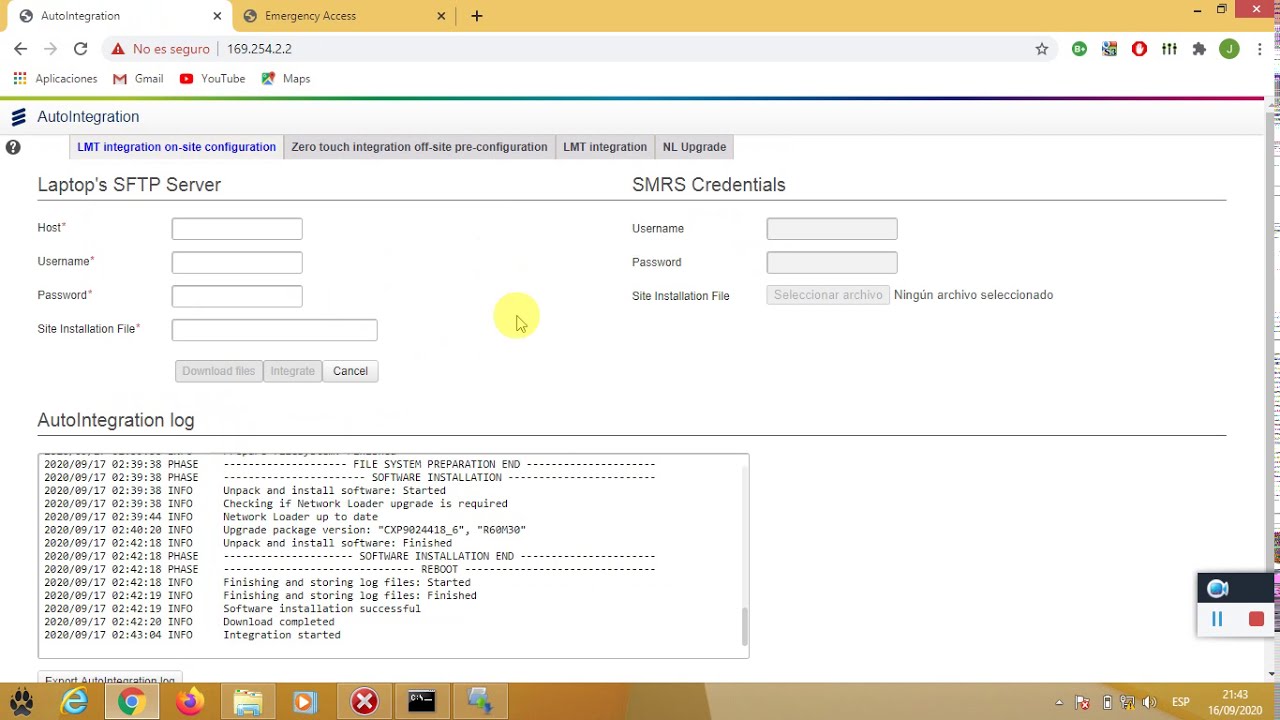This screenshot has height=720, width=1280.
Task: Click the Ericsson AutoIntegration logo
Action: click(x=18, y=117)
